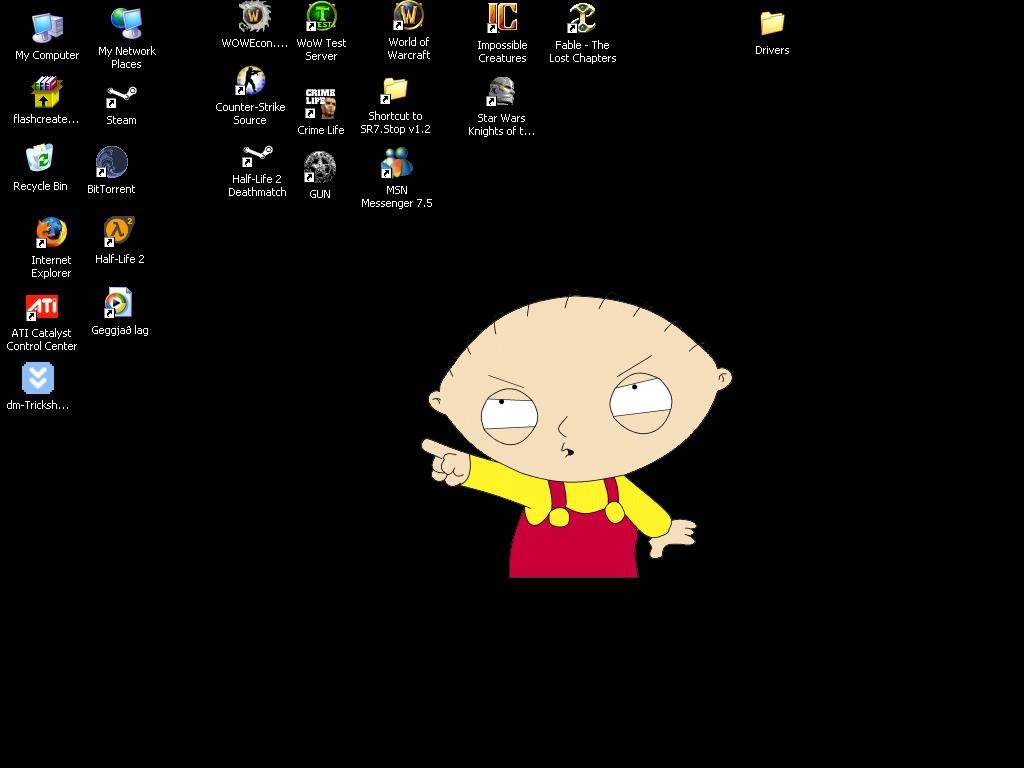Select the WoW Test Server icon
The width and height of the screenshot is (1024, 768).
(321, 17)
